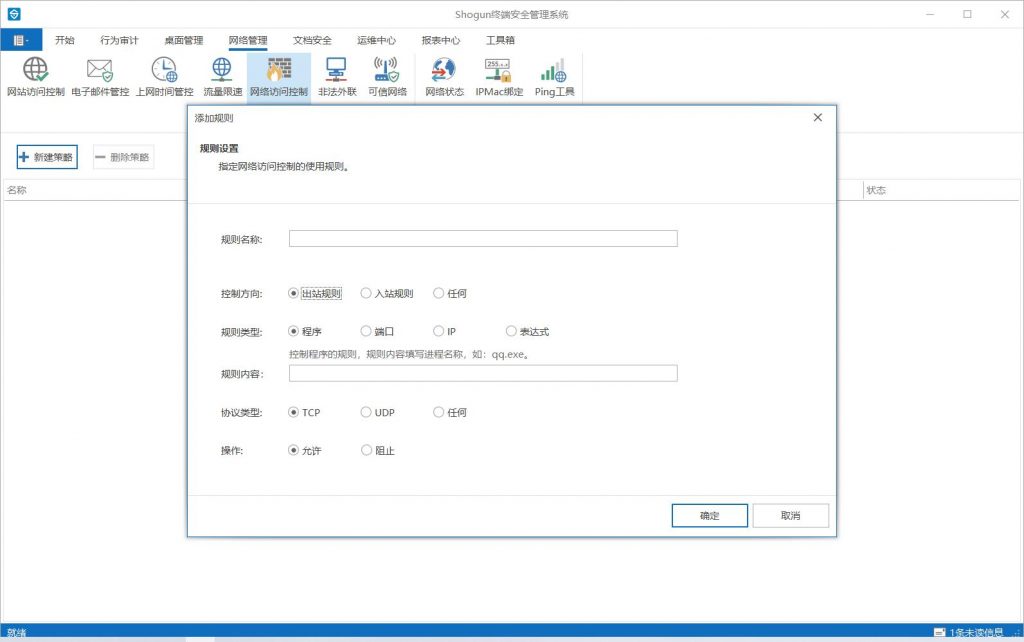Screen dimensions: 1024x642
Task: Open 上网时间管控 settings
Action: [164, 77]
